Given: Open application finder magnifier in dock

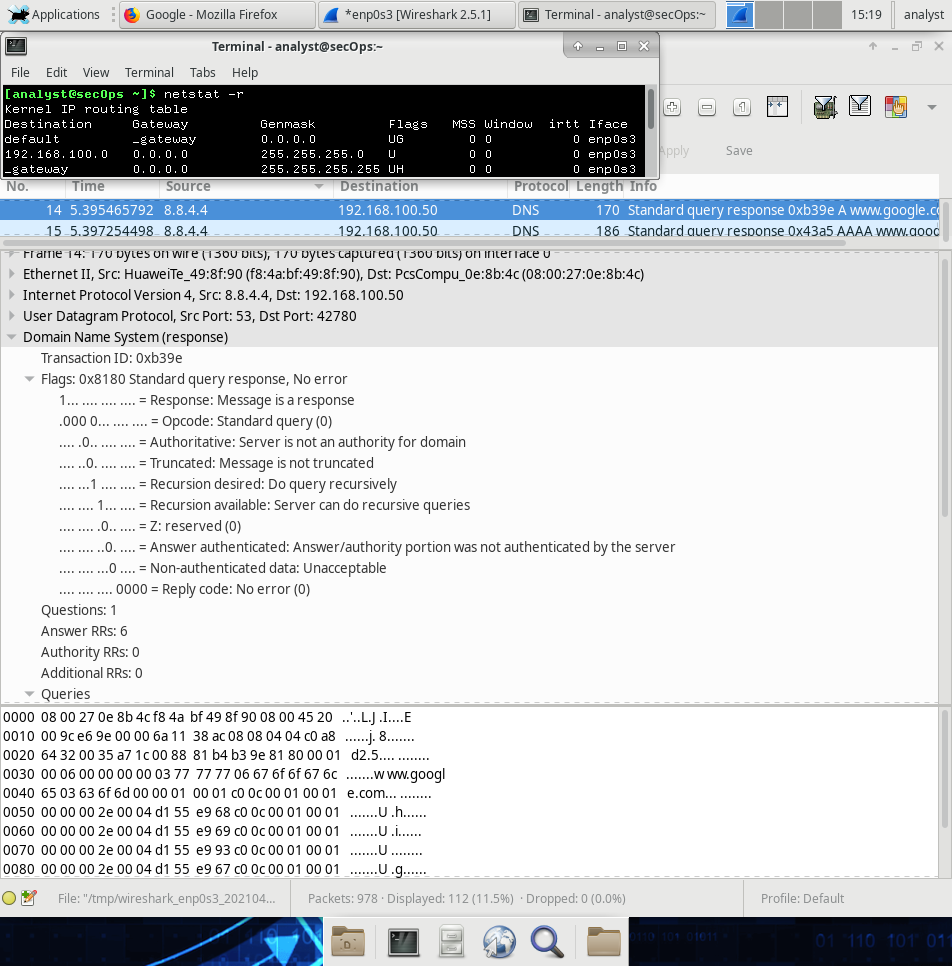Looking at the screenshot, I should pos(547,942).
